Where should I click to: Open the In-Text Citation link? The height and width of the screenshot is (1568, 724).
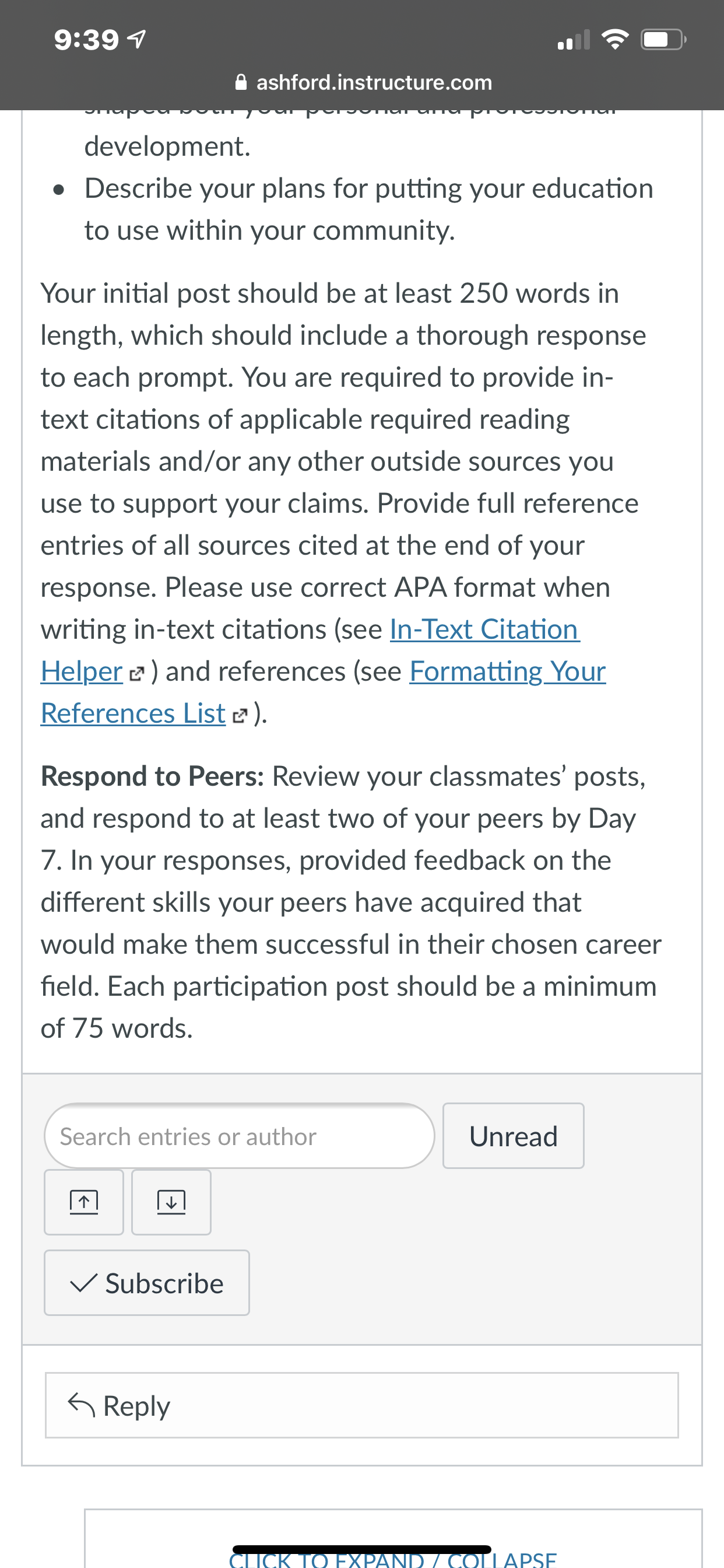[484, 629]
